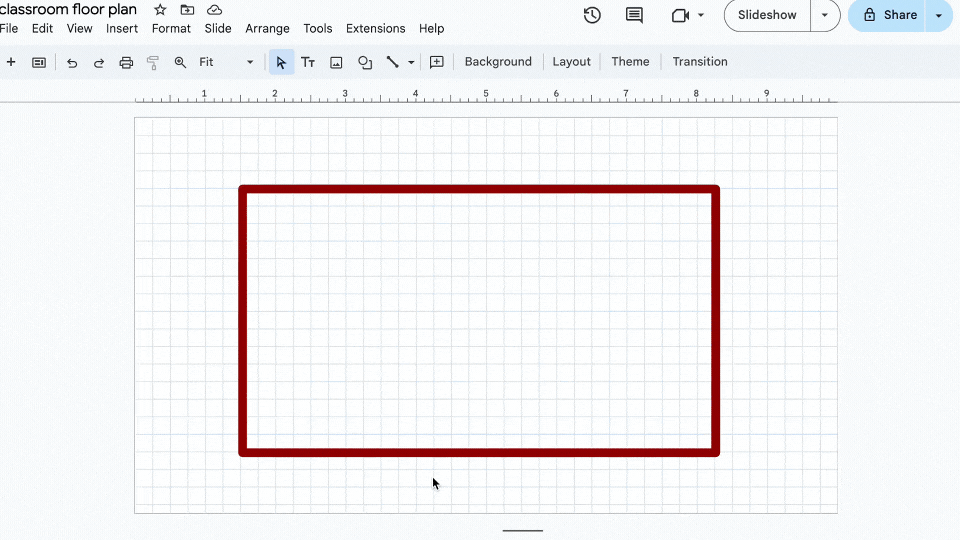Toggle the paint format tool
The image size is (960, 540).
coord(153,62)
